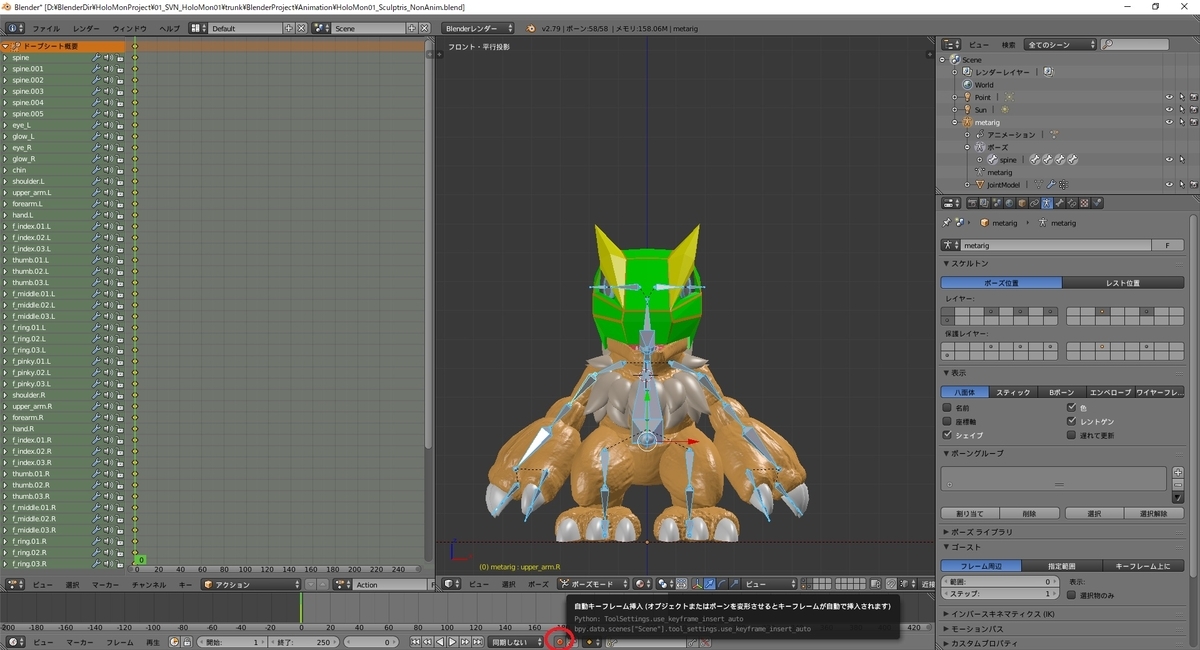Open the ポーズ menu in the 3D view header
1200x650 pixels.
pos(538,584)
